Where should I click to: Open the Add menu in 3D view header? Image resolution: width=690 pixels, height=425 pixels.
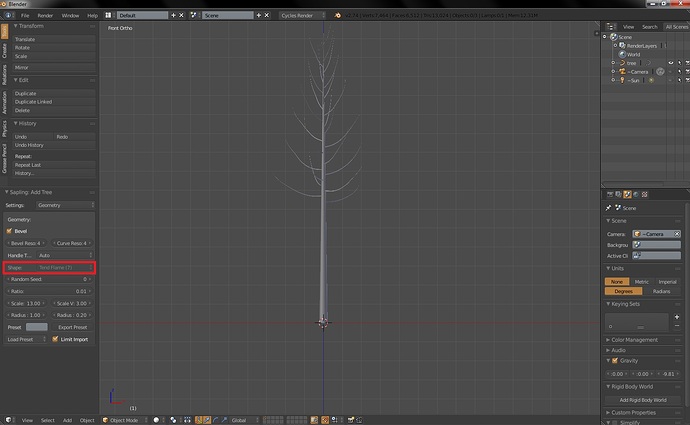[67, 420]
